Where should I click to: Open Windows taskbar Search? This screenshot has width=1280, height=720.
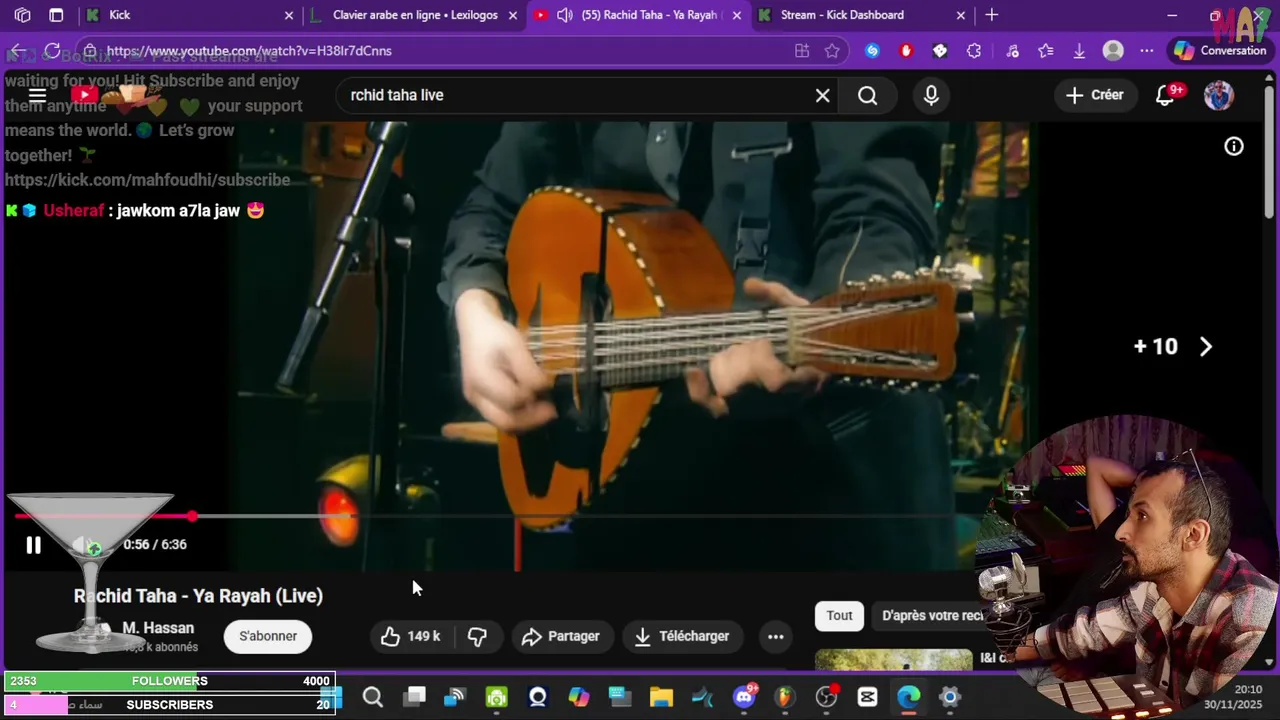pyautogui.click(x=372, y=697)
